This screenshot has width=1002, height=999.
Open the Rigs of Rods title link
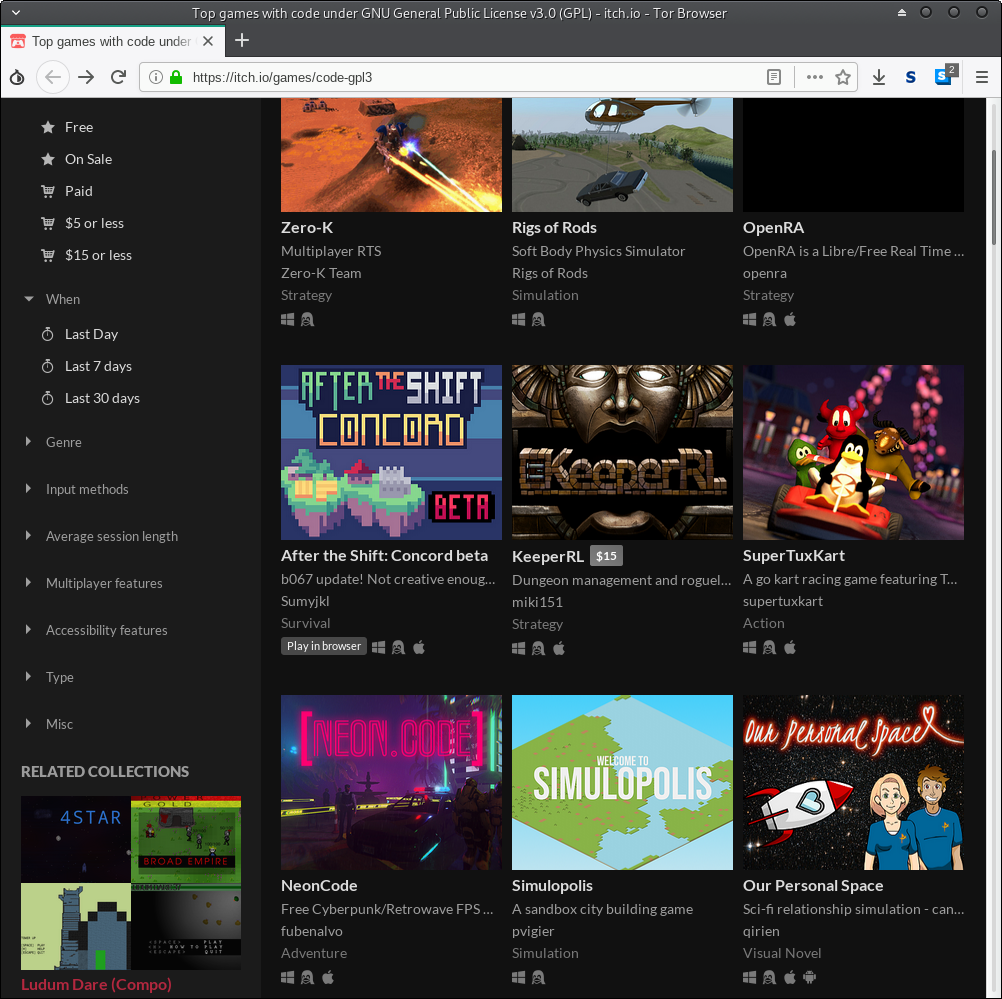coord(554,228)
